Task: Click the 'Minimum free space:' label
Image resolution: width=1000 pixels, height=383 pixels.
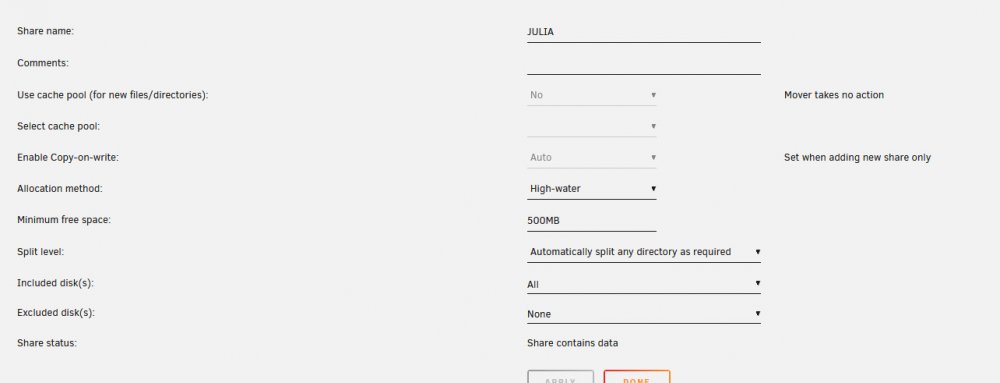Action: 64,220
